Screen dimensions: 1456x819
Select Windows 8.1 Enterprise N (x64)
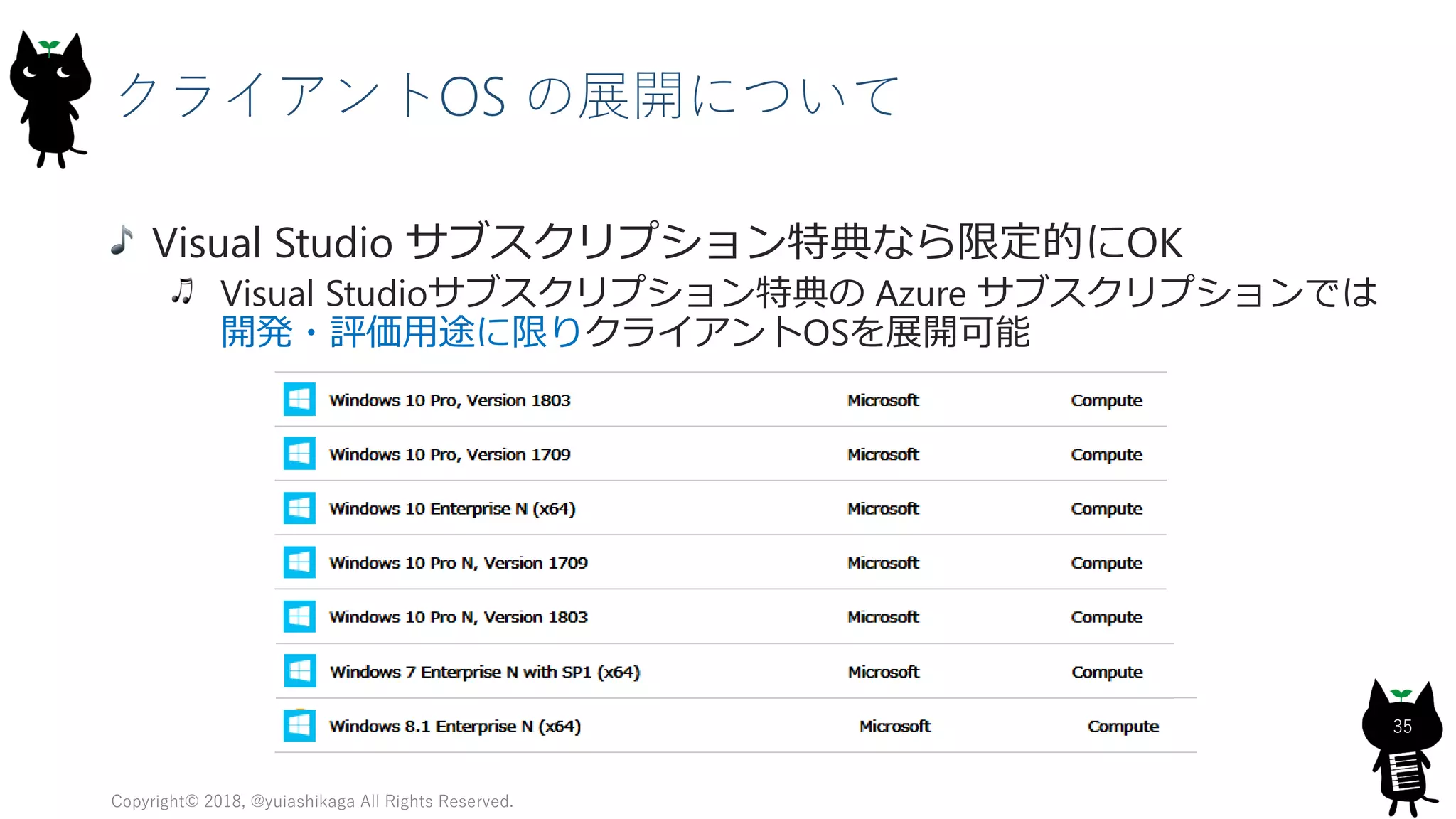(x=455, y=727)
